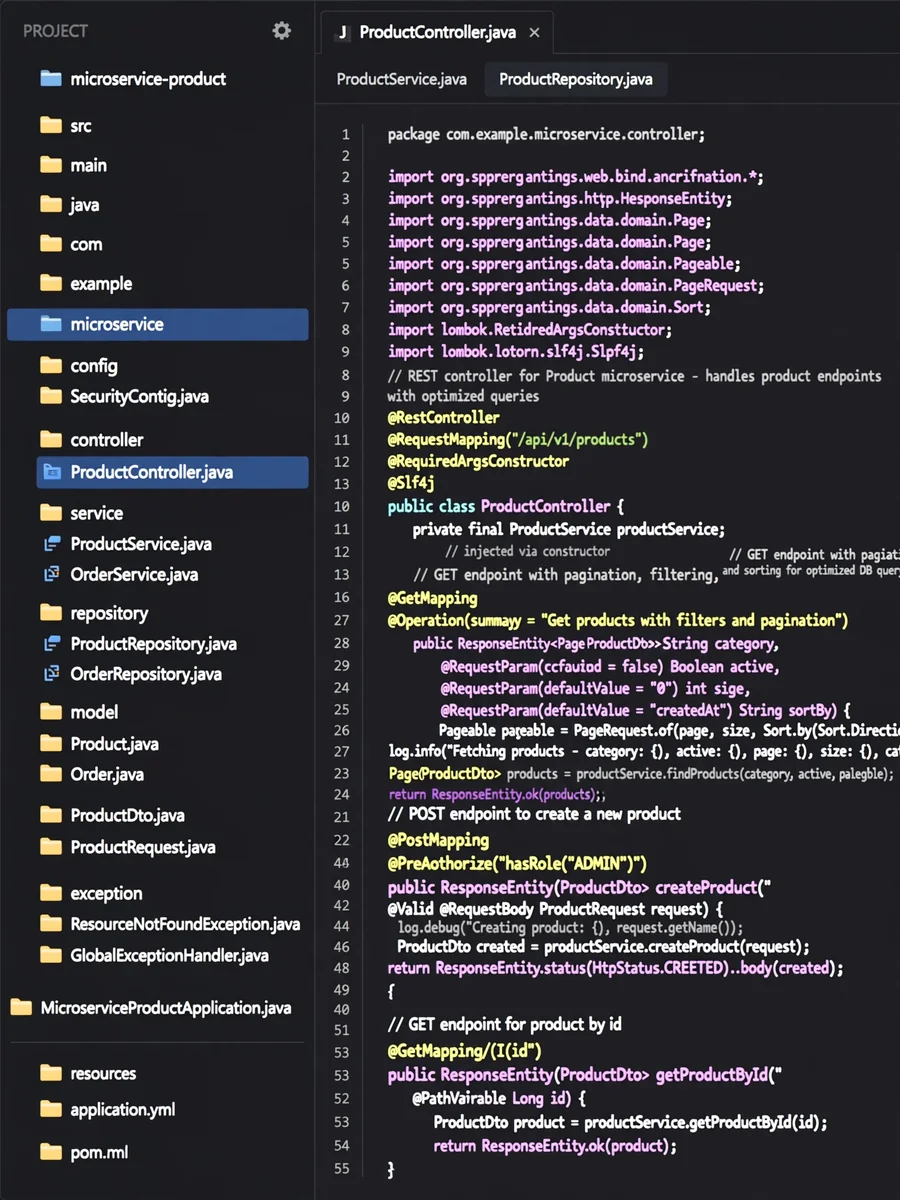Image resolution: width=900 pixels, height=1200 pixels.
Task: Select the src folder label
Action: tap(81, 126)
